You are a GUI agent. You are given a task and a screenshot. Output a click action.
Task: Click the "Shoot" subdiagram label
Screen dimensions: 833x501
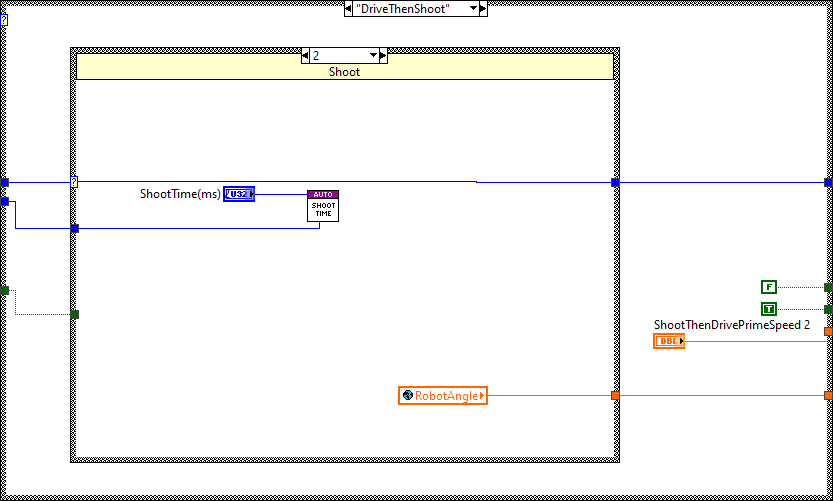344,72
